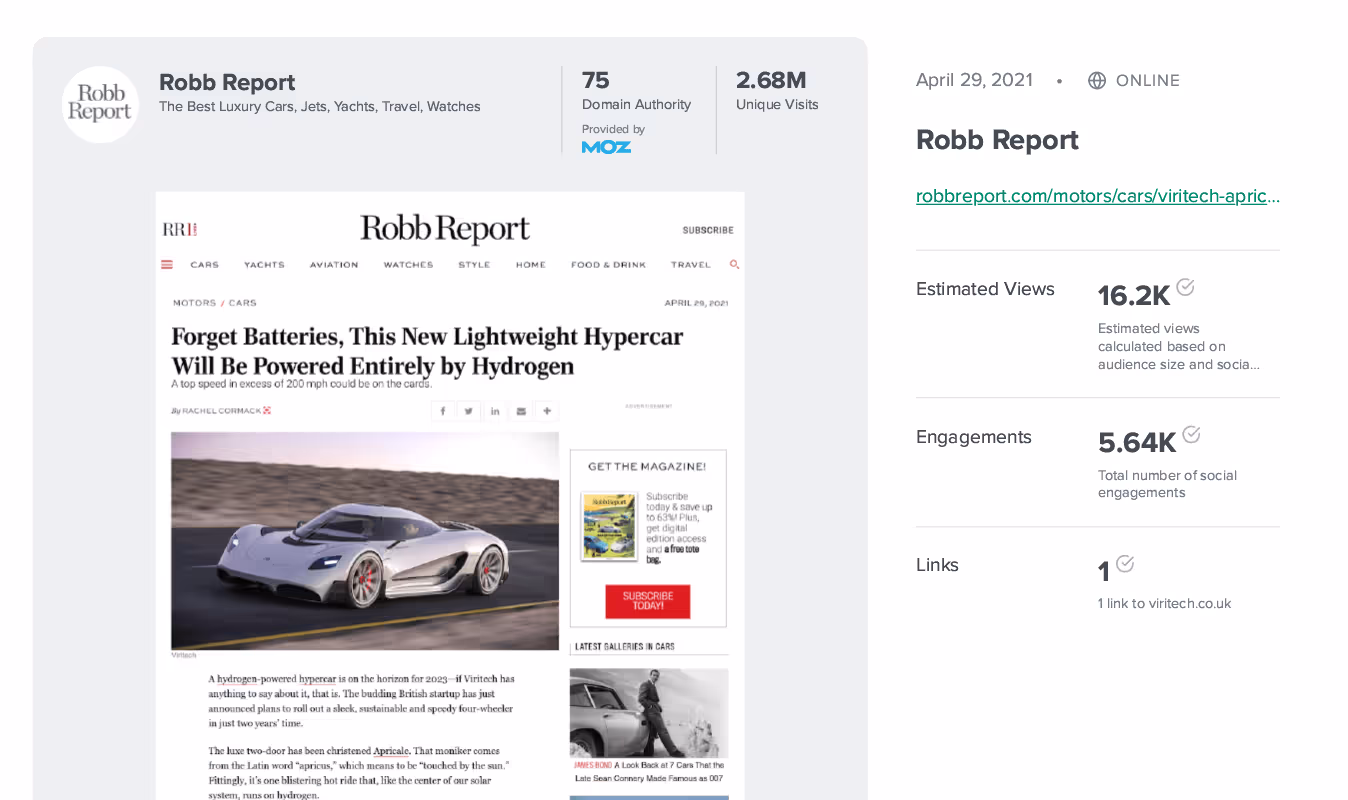Click the MOTORS breadcrumb link
Image resolution: width=1348 pixels, height=800 pixels.
click(194, 303)
